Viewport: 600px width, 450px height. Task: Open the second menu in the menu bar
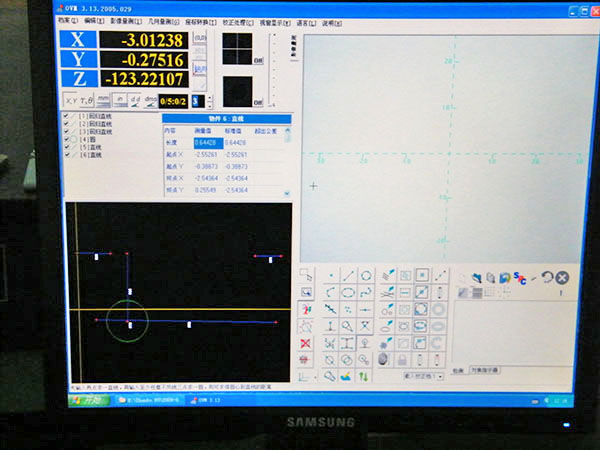(92, 20)
